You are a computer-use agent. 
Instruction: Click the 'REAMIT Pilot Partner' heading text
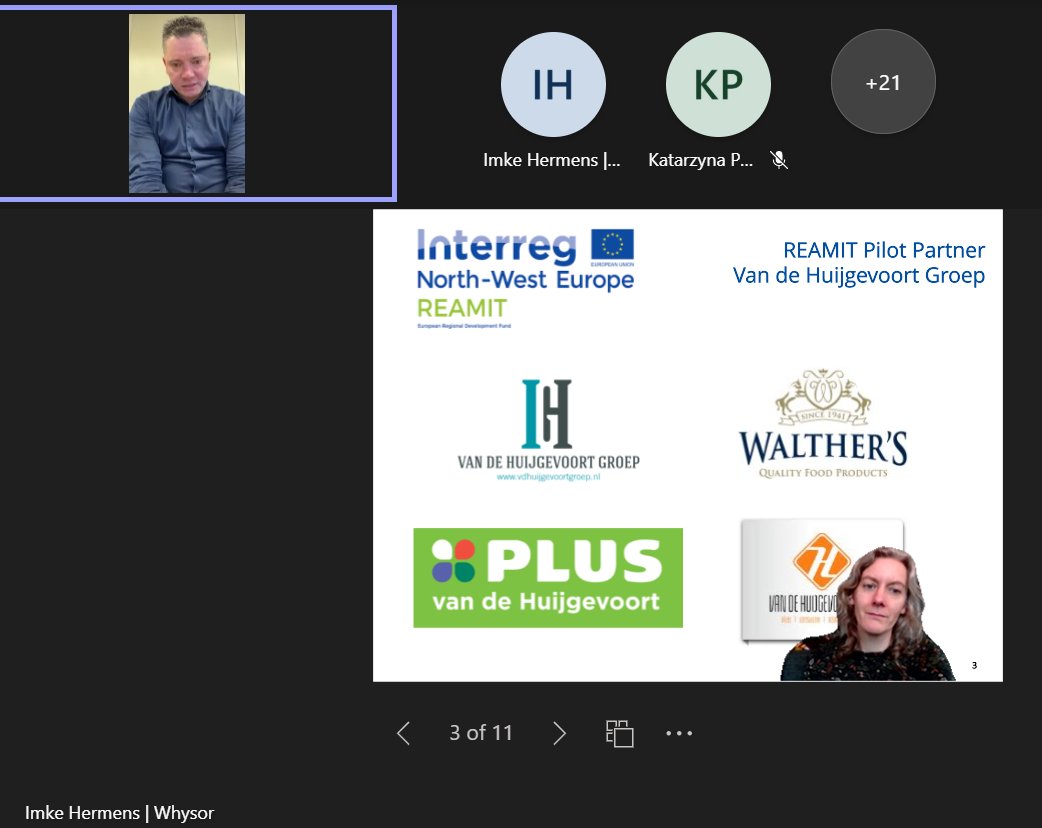884,250
